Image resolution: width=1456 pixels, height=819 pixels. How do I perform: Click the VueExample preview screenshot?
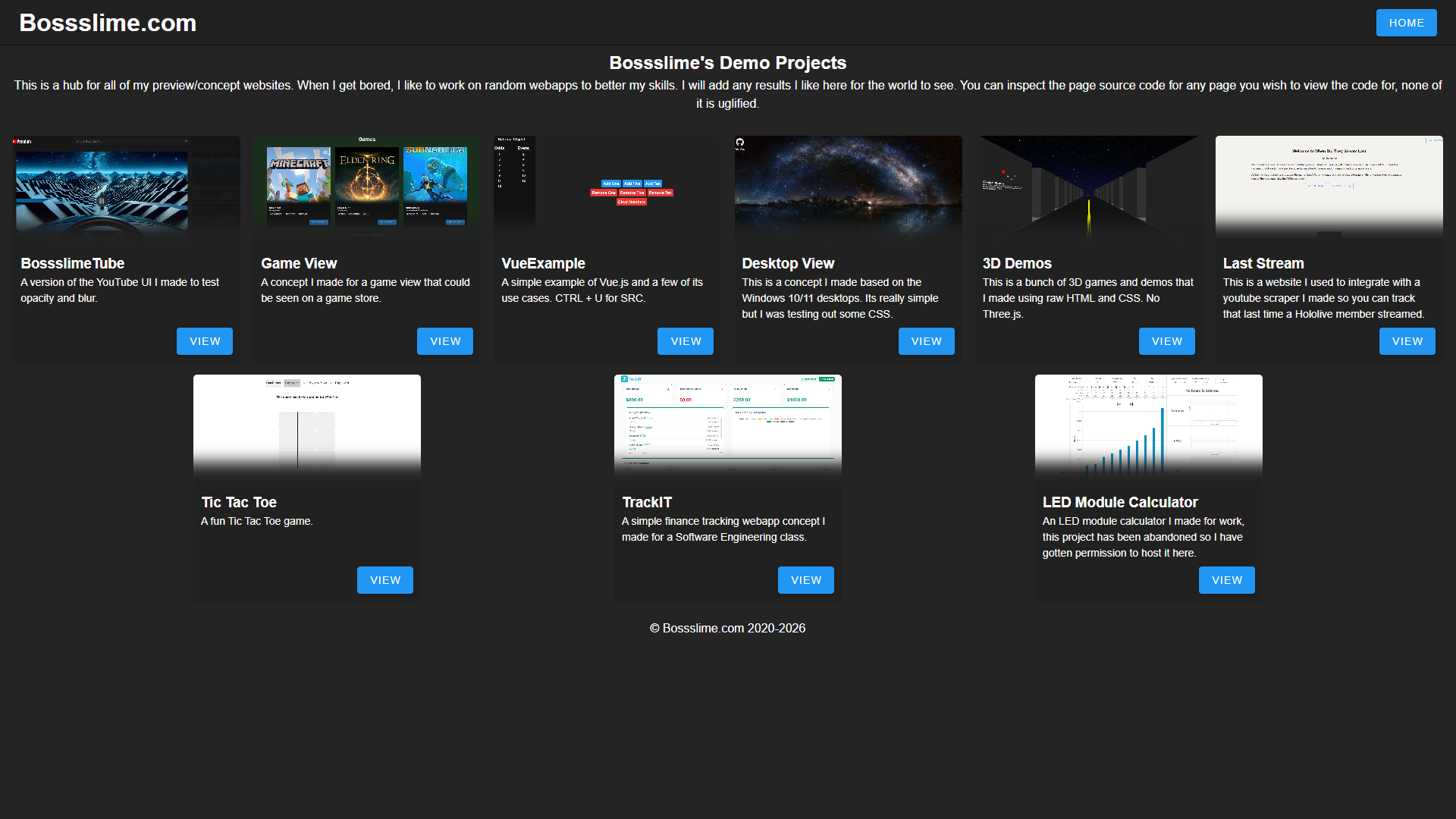pos(607,186)
